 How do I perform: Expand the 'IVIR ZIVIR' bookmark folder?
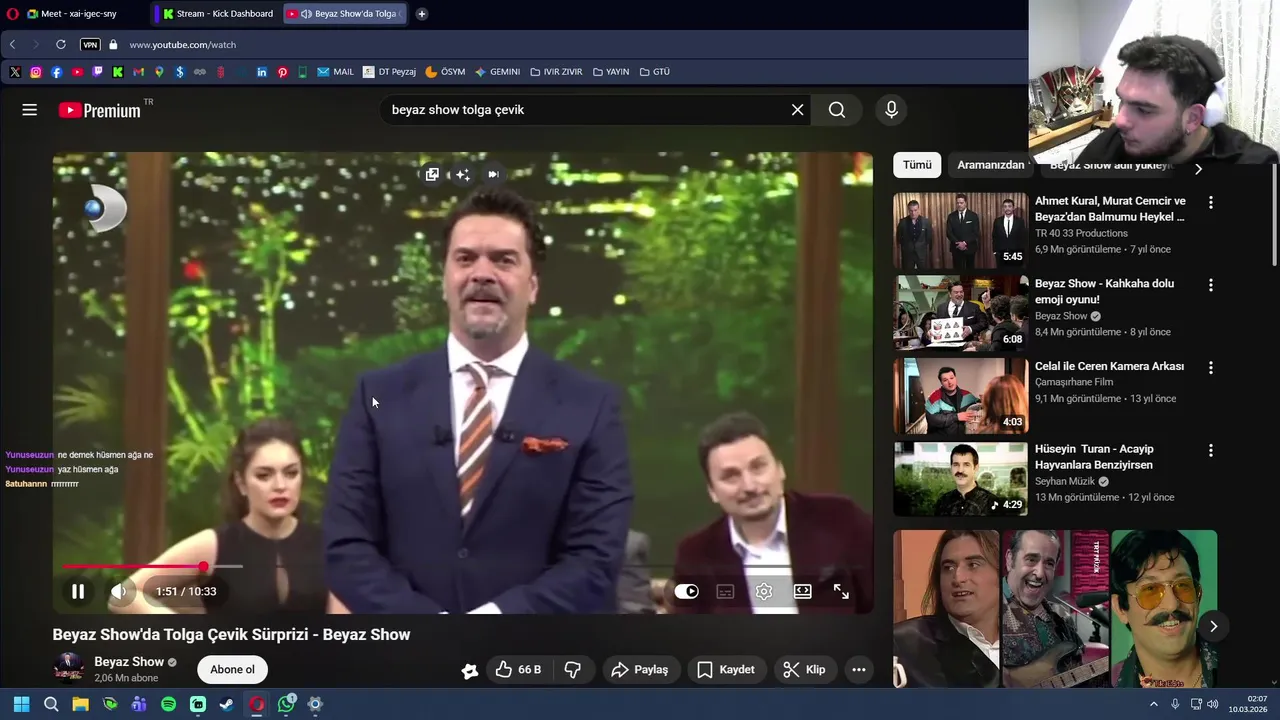(x=556, y=72)
